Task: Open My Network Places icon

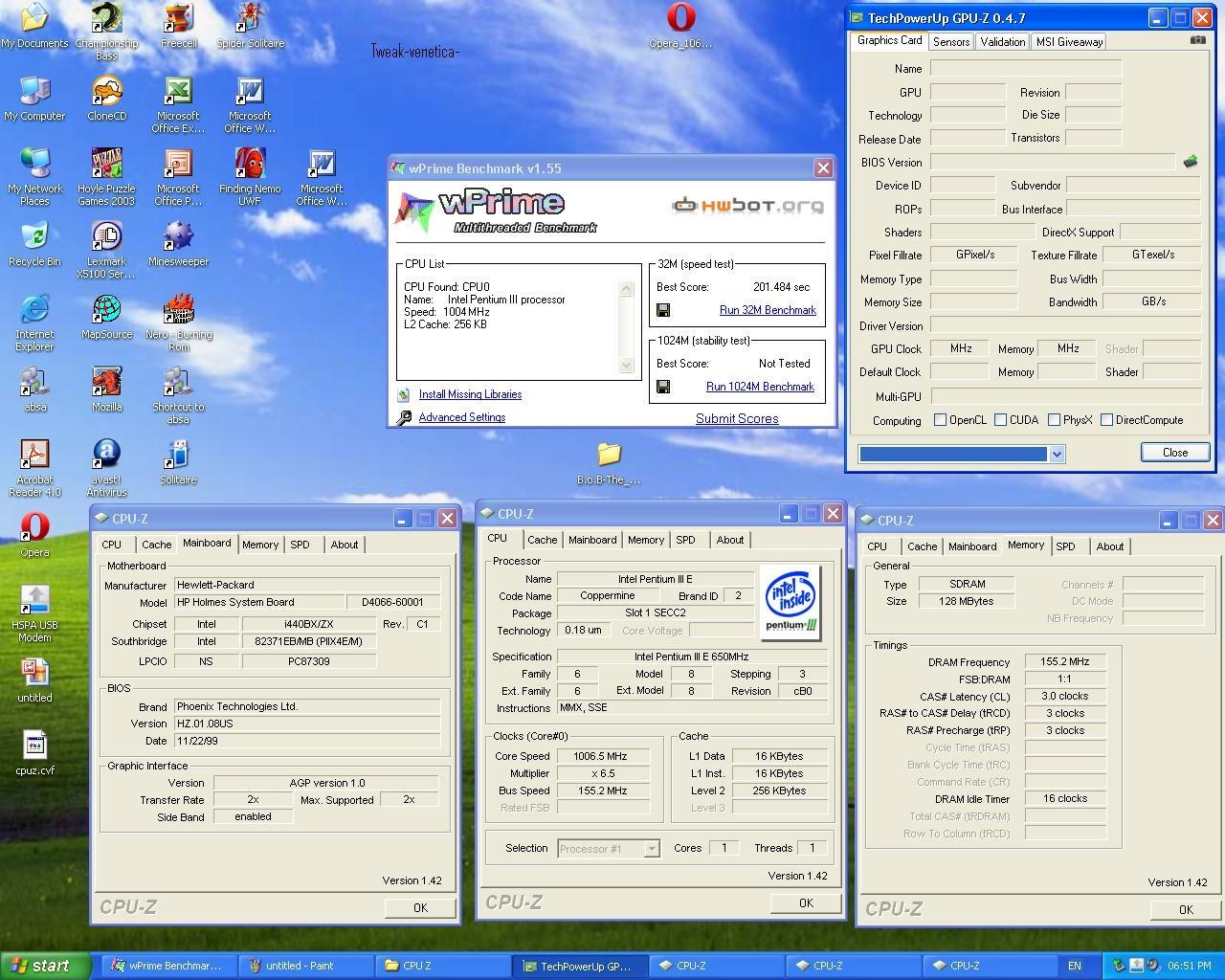Action: [34, 178]
